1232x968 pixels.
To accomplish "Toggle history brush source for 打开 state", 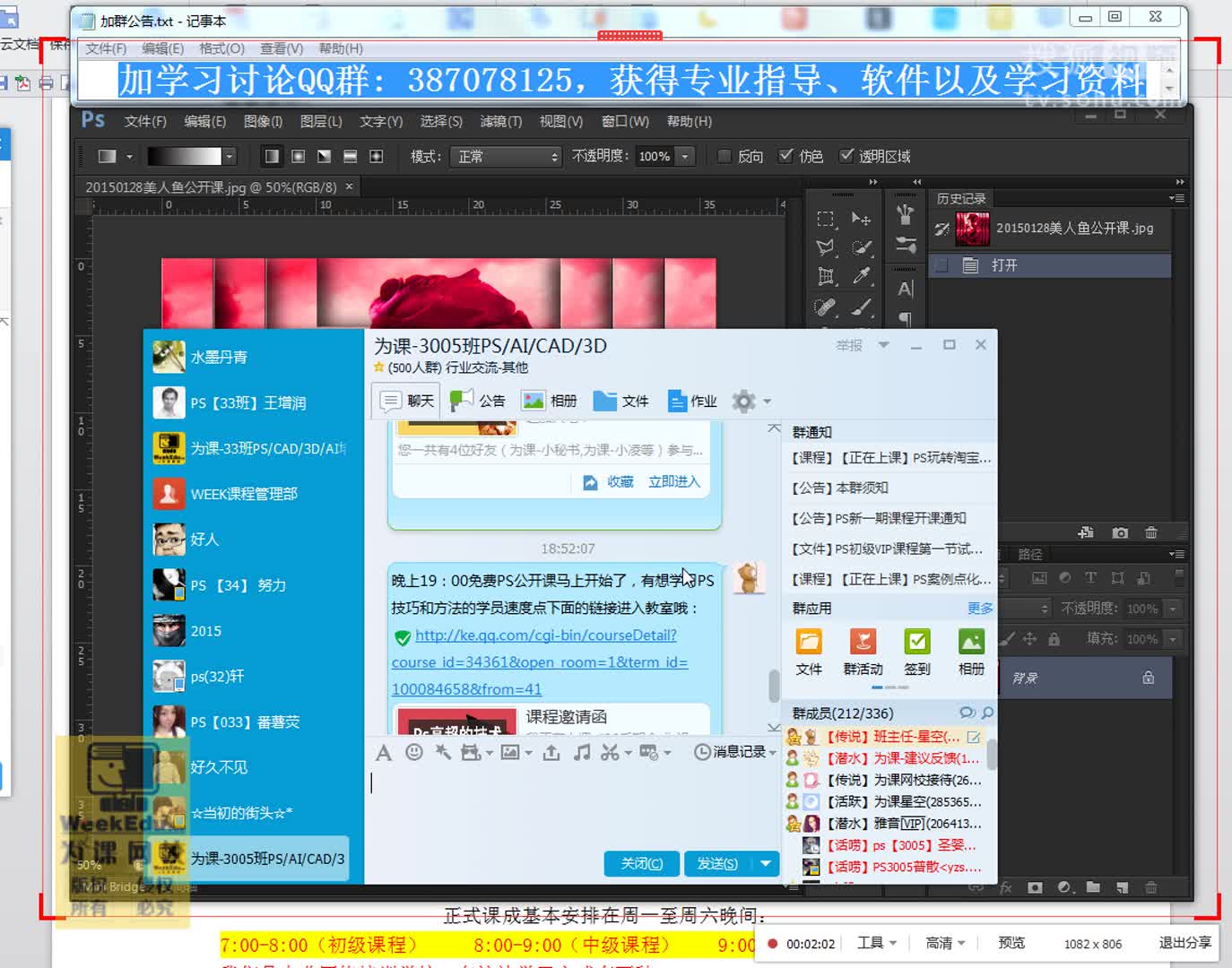I will pyautogui.click(x=941, y=265).
